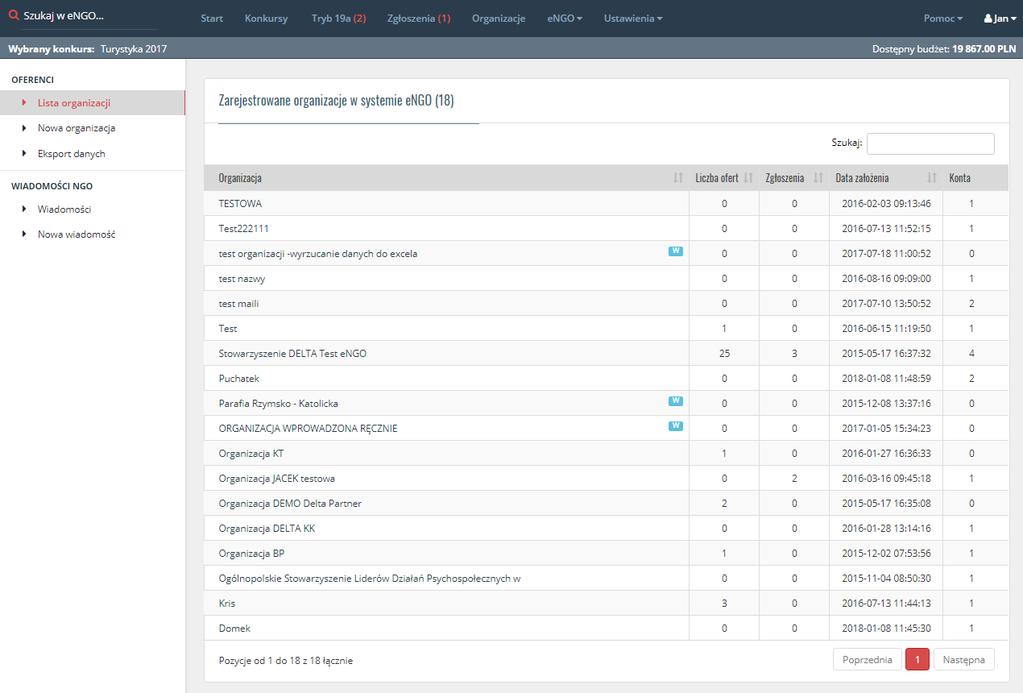
Task: Click Parafia Rzymsko - Katolicka name
Action: [278, 403]
